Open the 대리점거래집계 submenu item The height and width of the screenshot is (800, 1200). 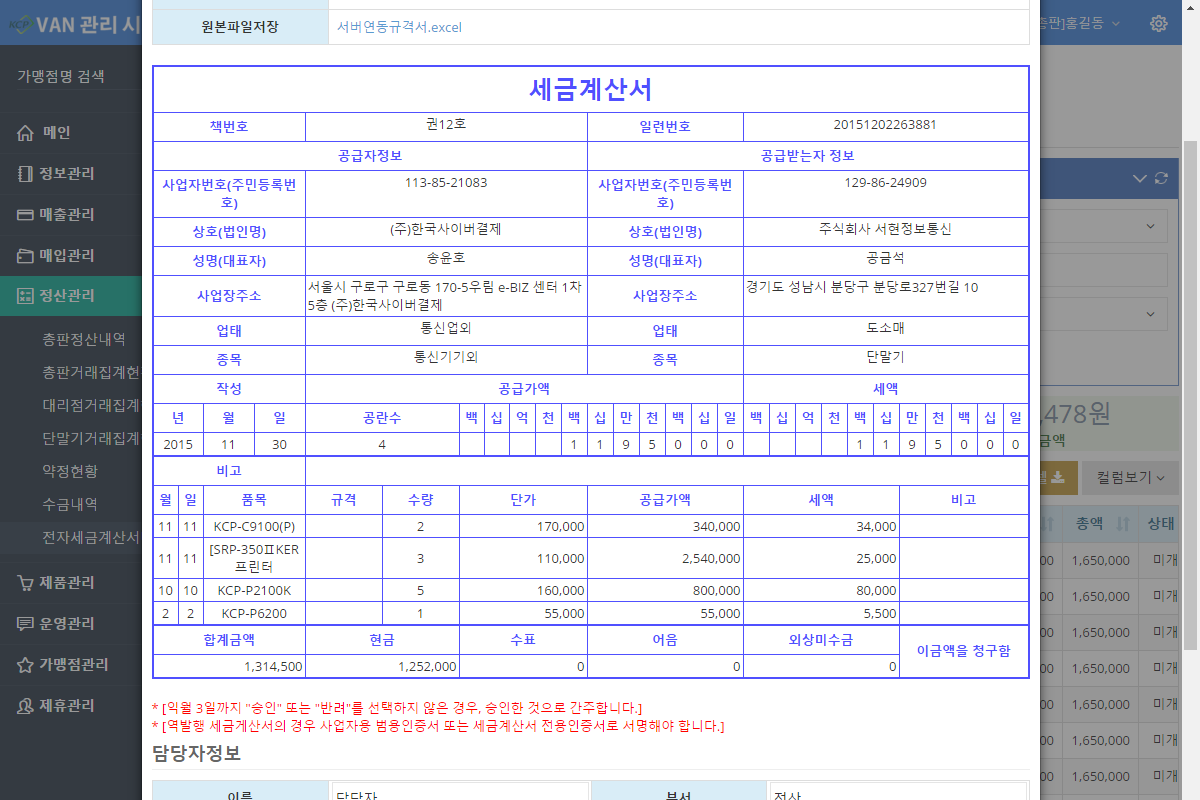click(91, 405)
